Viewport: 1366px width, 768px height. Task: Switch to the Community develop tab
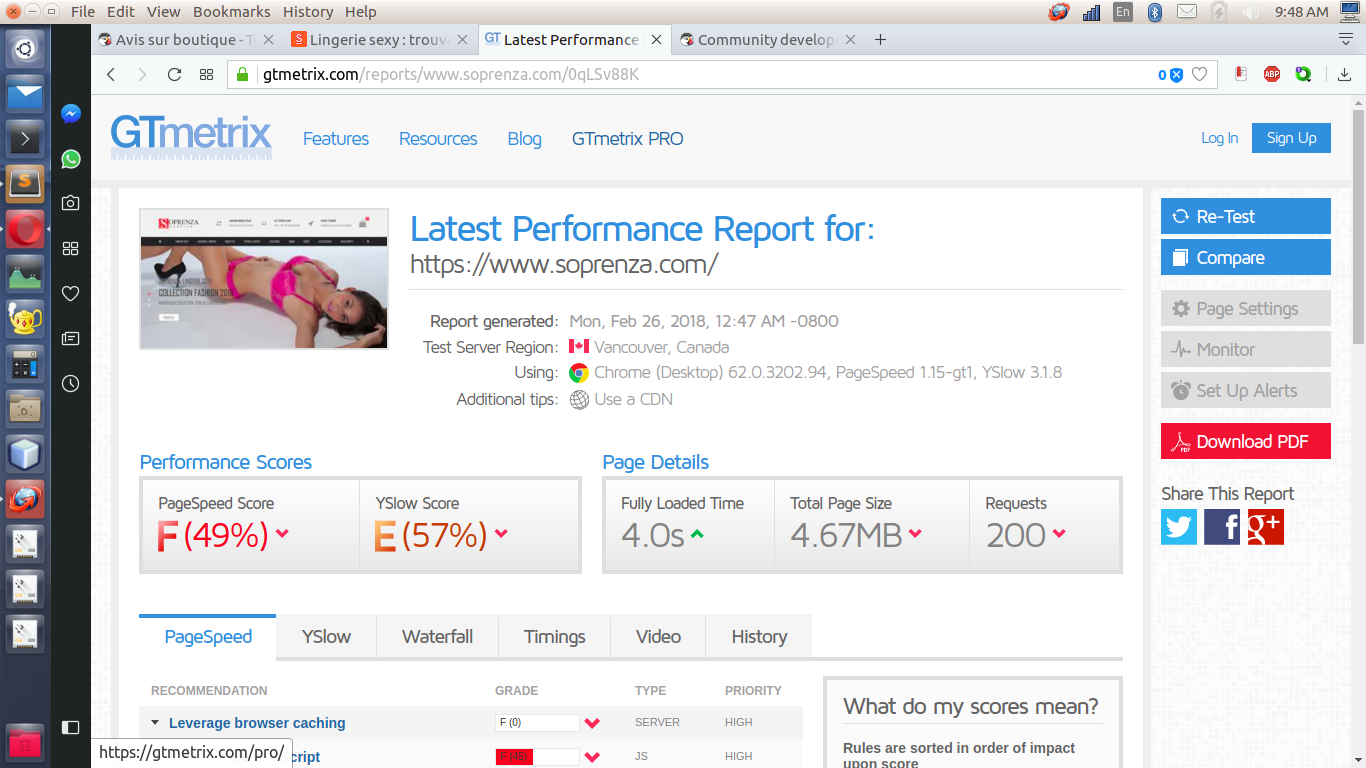[x=767, y=40]
